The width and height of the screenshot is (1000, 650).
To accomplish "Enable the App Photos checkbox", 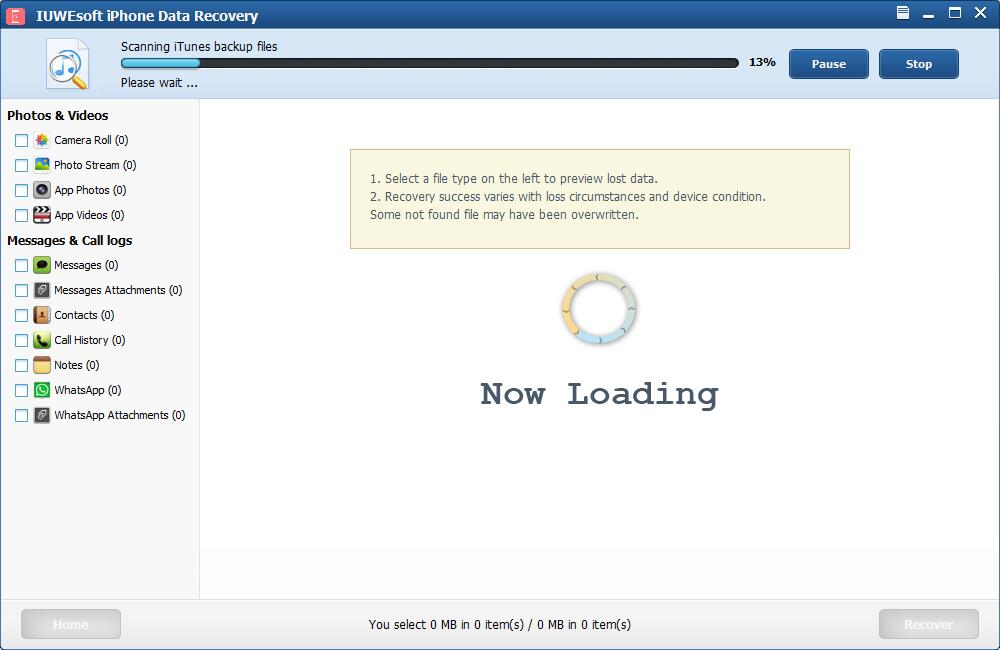I will (21, 190).
